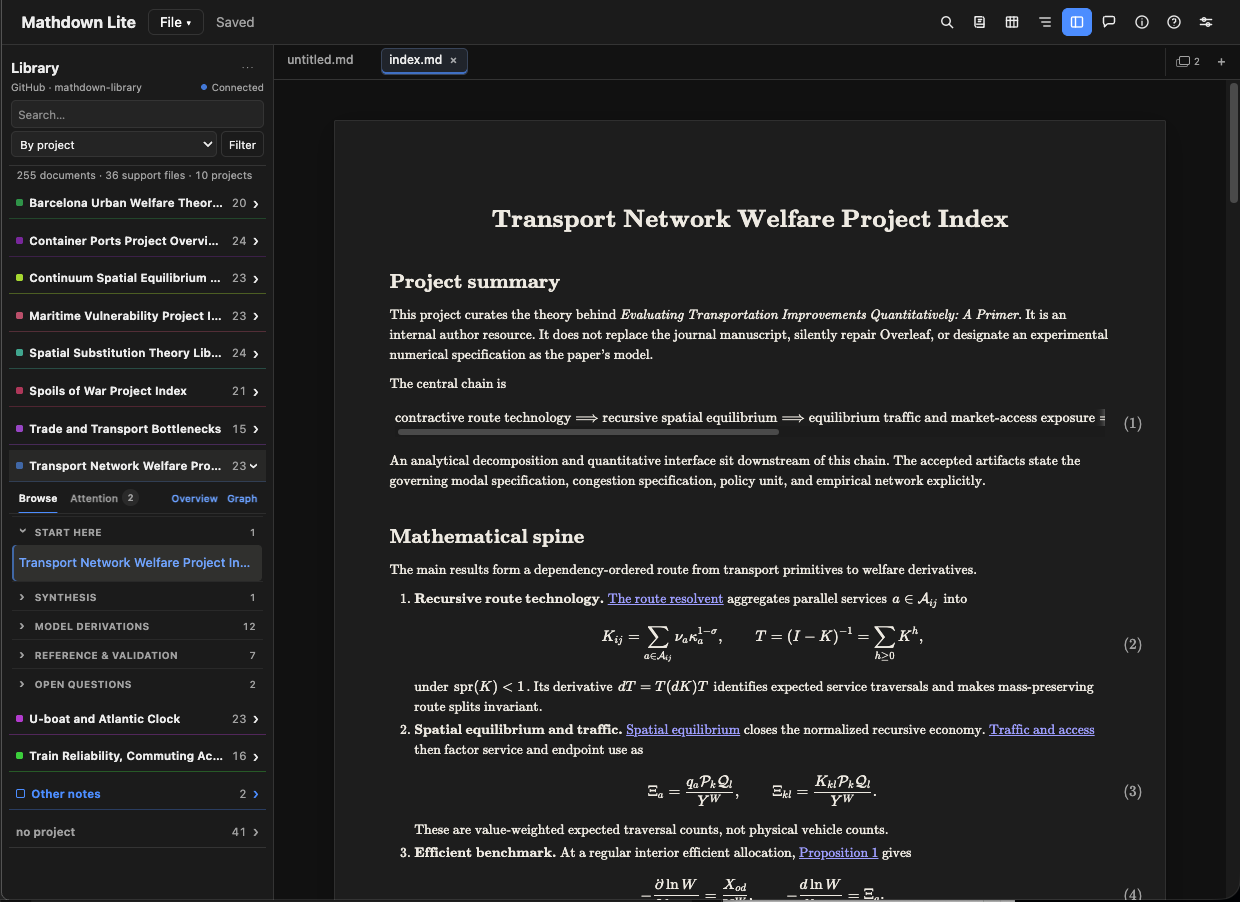Open the project Graph link
Image resolution: width=1240 pixels, height=902 pixels.
coord(242,498)
